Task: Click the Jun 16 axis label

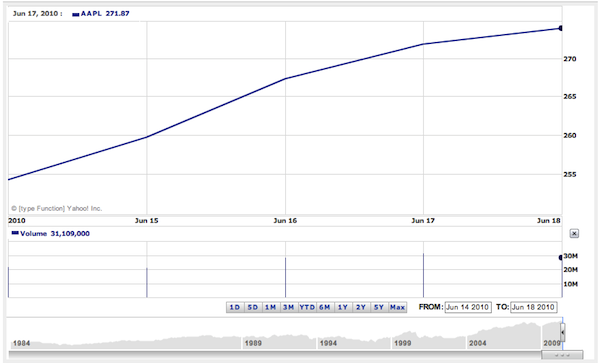Action: pos(285,221)
